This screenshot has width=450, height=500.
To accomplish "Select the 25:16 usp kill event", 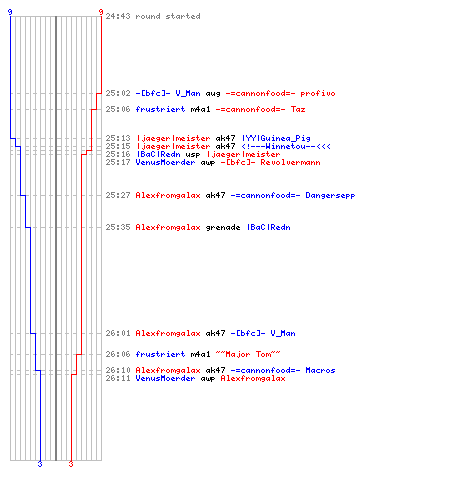I will [193, 154].
